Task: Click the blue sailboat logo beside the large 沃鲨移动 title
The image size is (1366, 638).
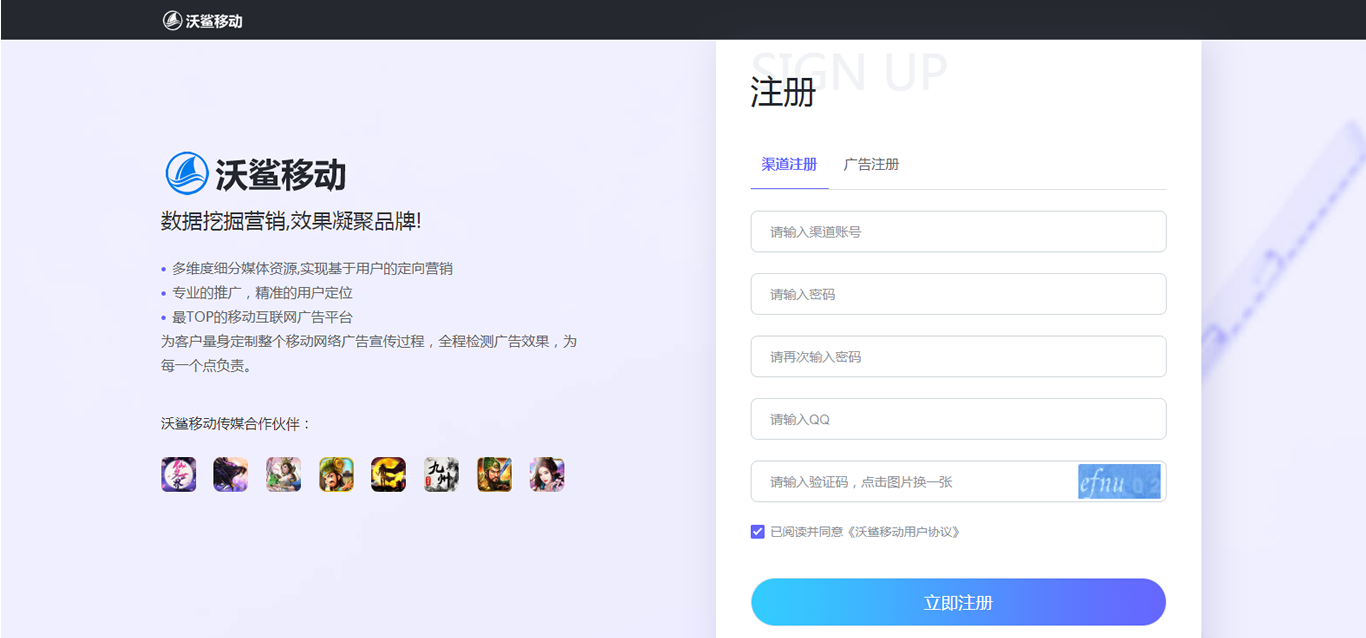Action: click(x=186, y=173)
